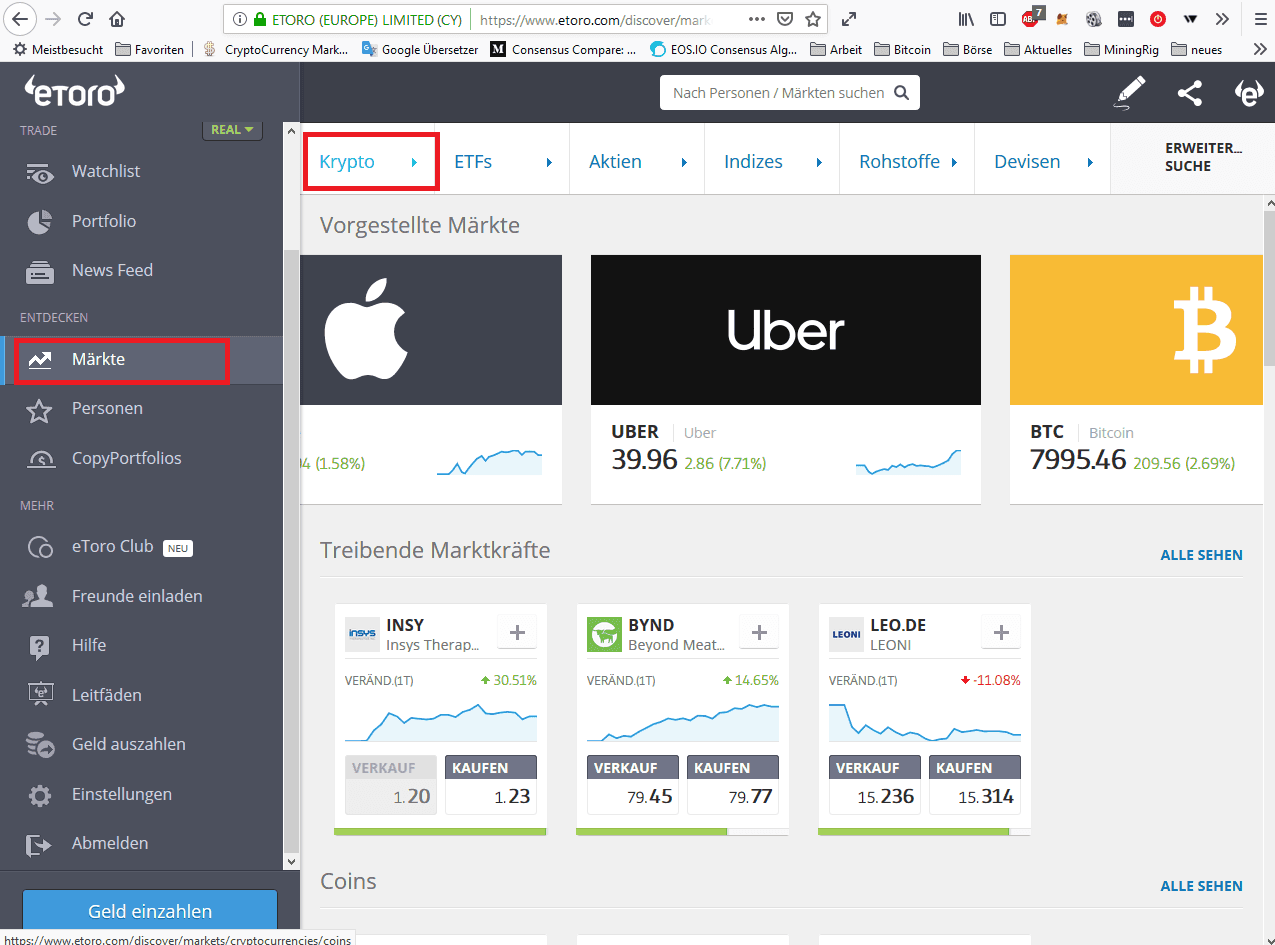This screenshot has width=1275, height=945.
Task: Open the Watchlist eye icon
Action: (40, 172)
